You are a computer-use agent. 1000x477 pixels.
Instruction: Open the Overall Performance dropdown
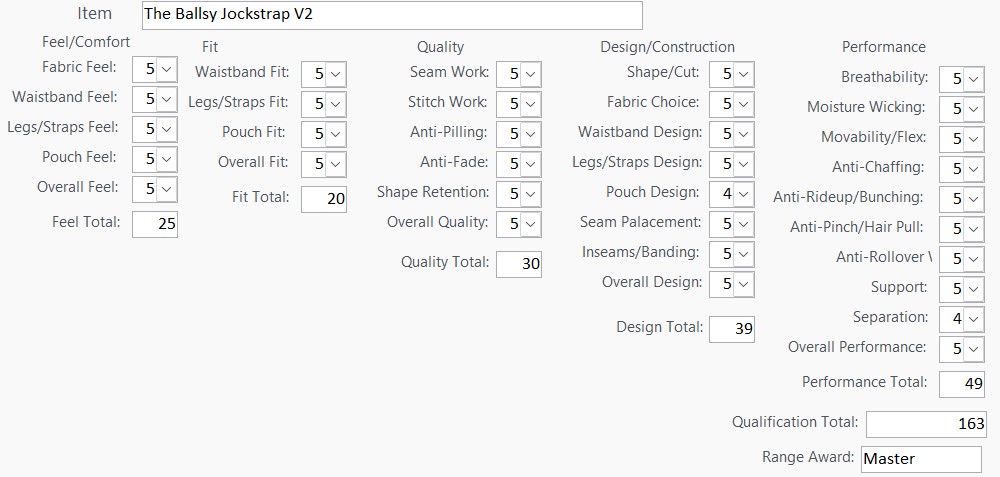pyautogui.click(x=973, y=349)
